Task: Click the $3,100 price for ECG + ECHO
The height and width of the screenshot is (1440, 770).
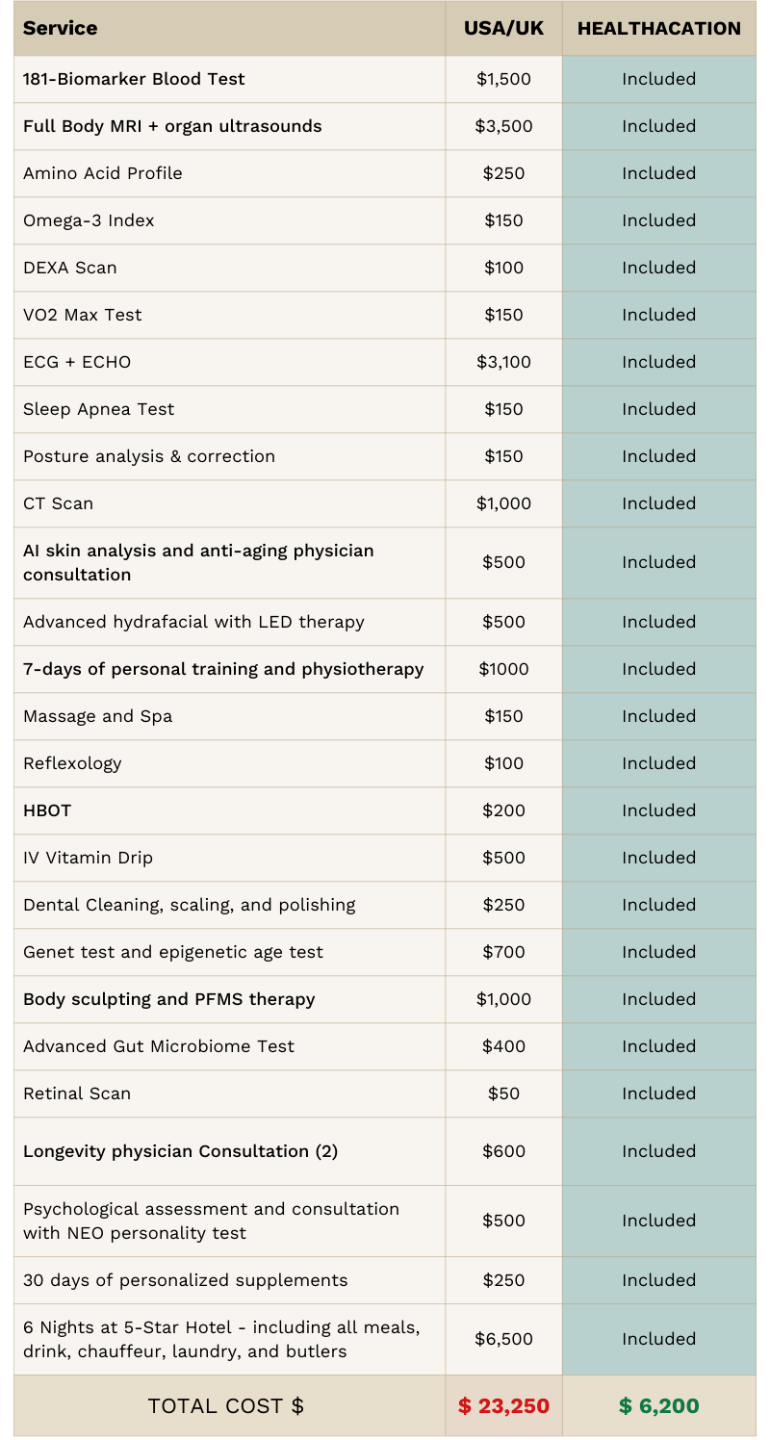Action: 504,362
